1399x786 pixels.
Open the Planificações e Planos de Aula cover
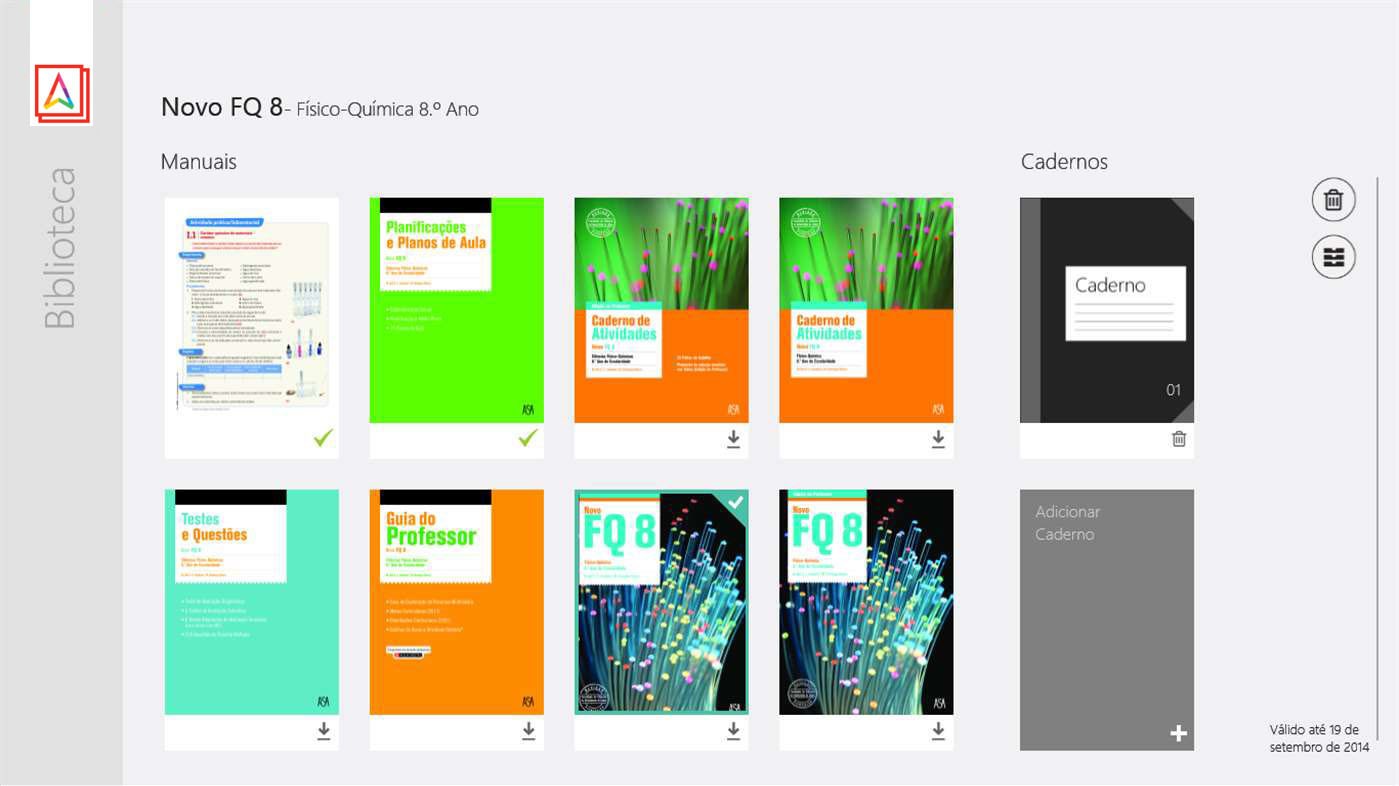tap(457, 310)
